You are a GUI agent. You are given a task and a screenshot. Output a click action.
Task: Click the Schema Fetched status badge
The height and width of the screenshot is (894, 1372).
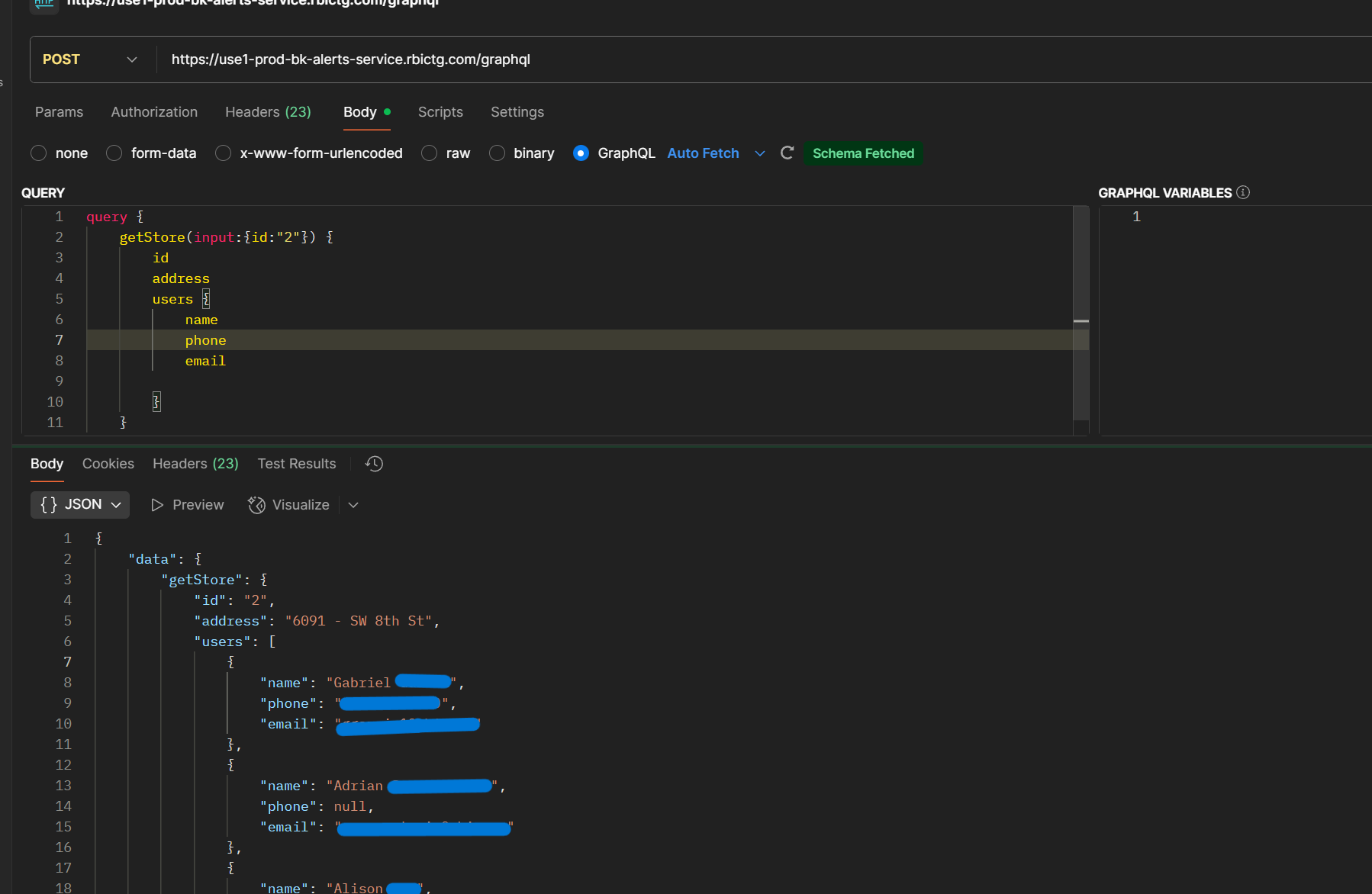point(863,153)
